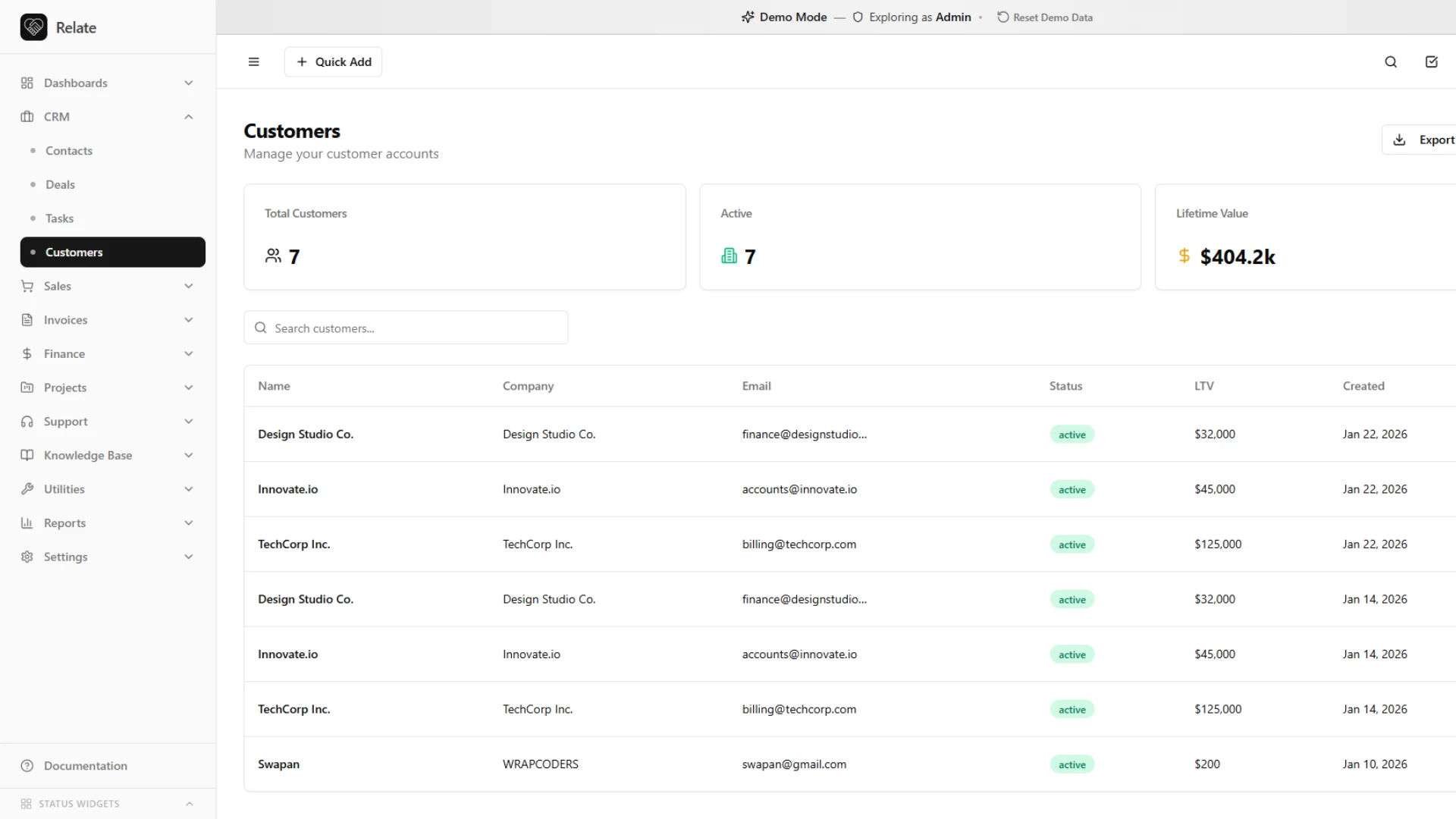1456x819 pixels.
Task: Click the Utilities wrench icon
Action: (x=27, y=489)
